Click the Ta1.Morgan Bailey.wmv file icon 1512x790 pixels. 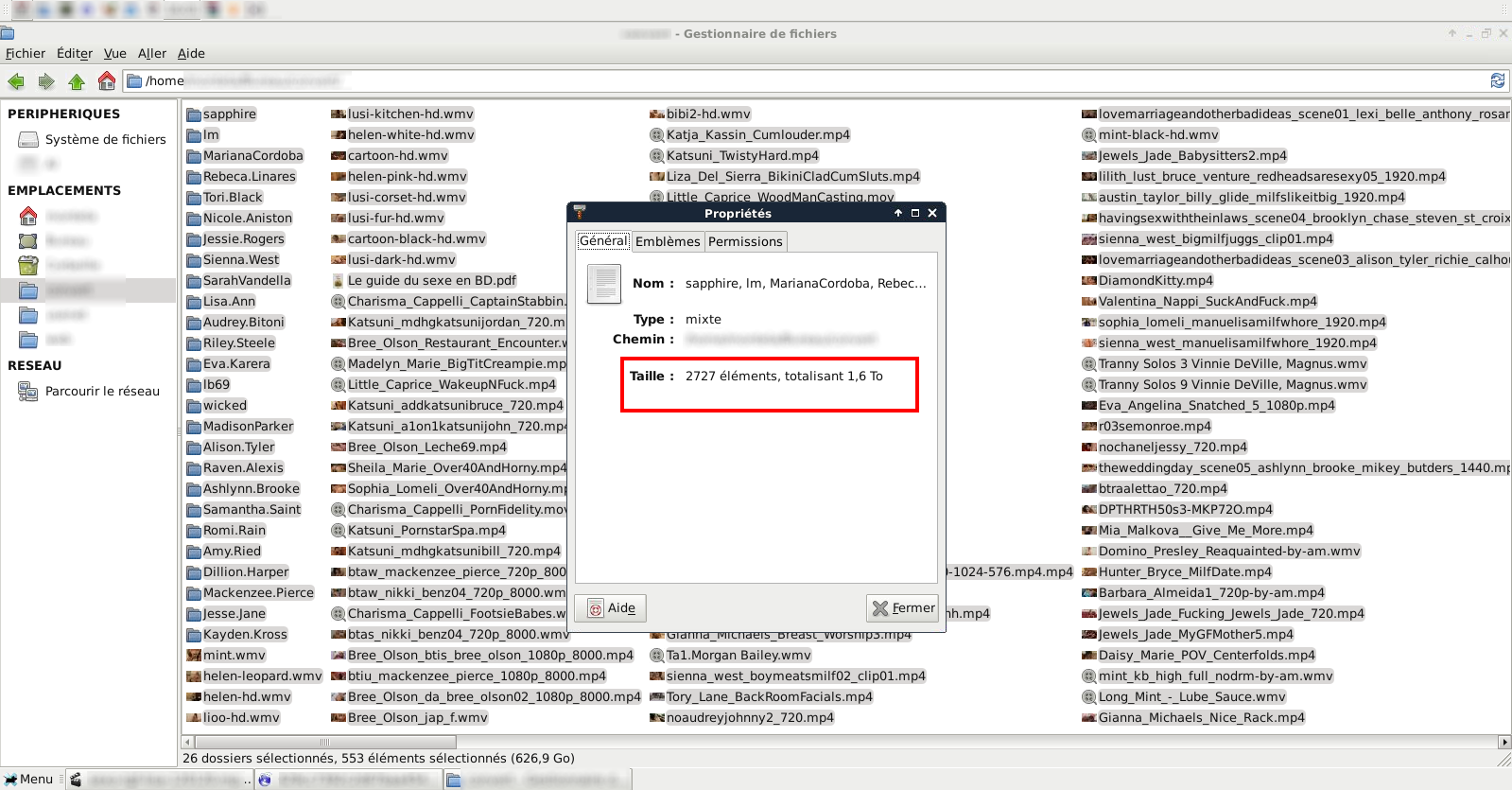pyautogui.click(x=657, y=656)
